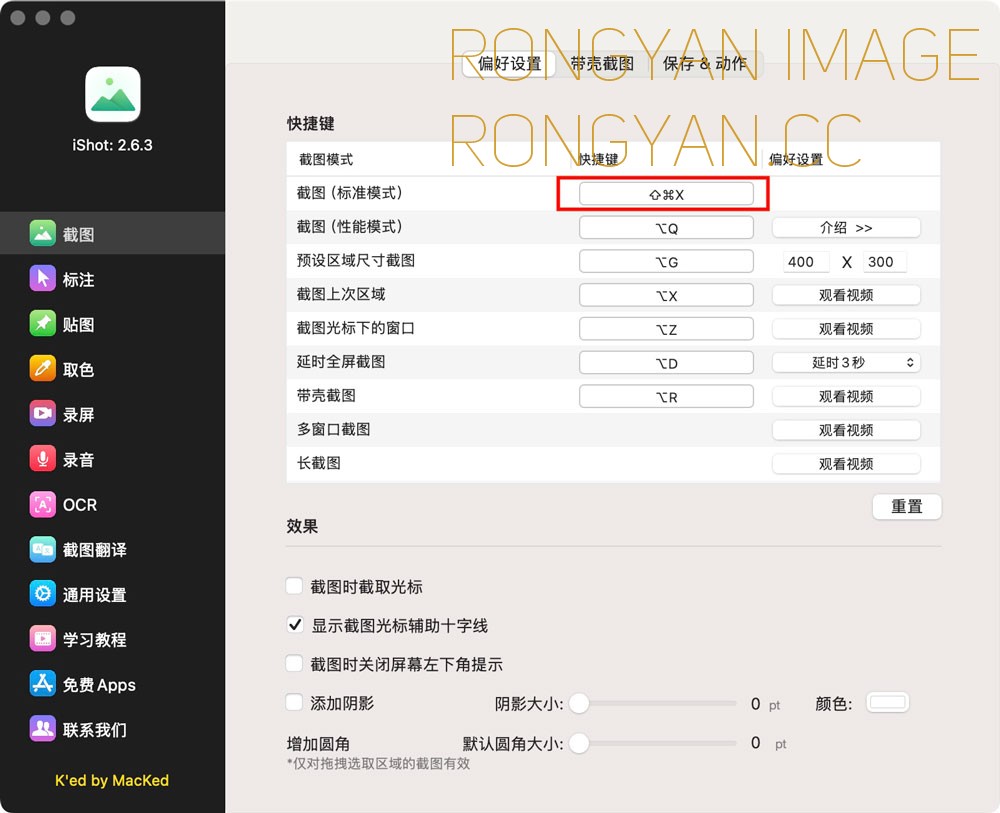Screen dimensions: 1000x813
Task: Click the 多窗口截图 row label
Action: pyautogui.click(x=334, y=429)
